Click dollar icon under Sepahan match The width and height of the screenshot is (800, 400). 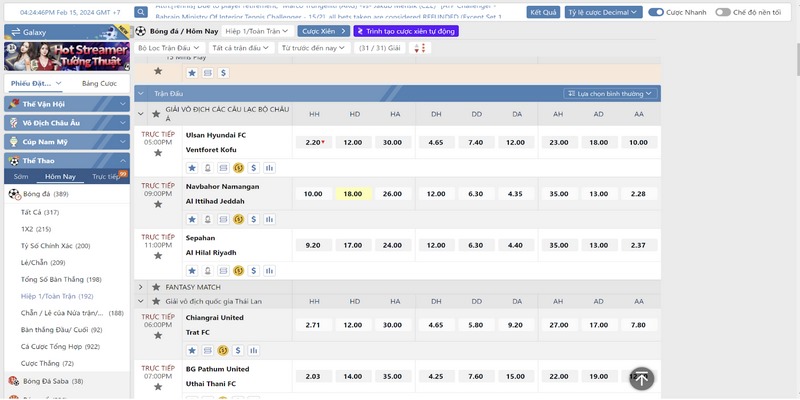point(254,271)
